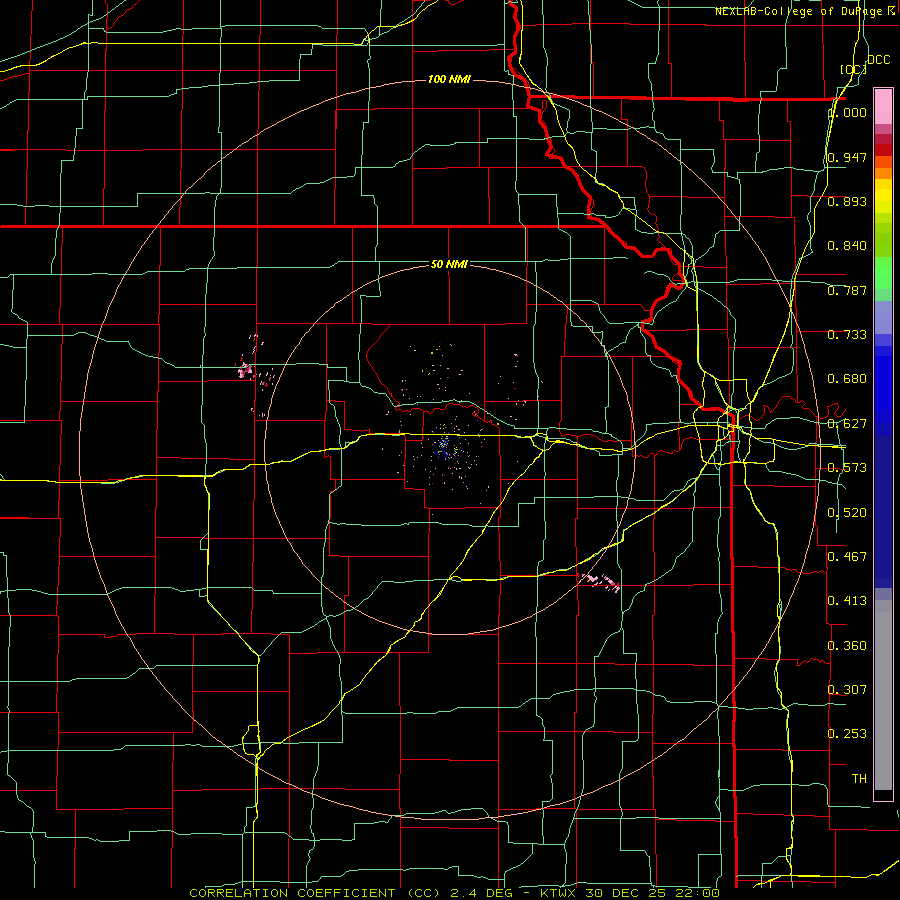This screenshot has height=900, width=900.
Task: Select the 0.520 scale value
Action: tap(847, 513)
